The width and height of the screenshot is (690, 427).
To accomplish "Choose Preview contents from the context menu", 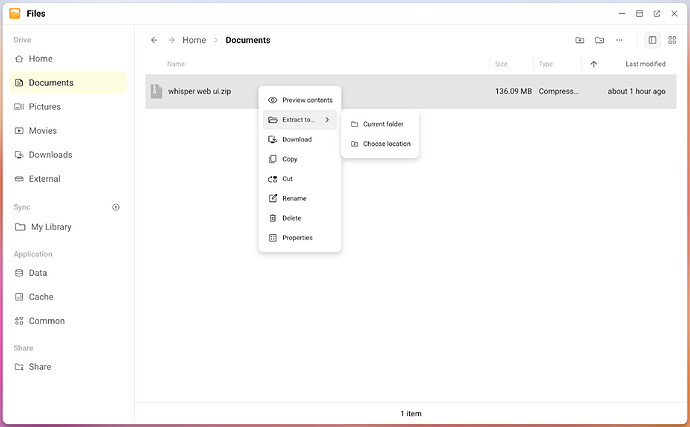I will (x=300, y=100).
